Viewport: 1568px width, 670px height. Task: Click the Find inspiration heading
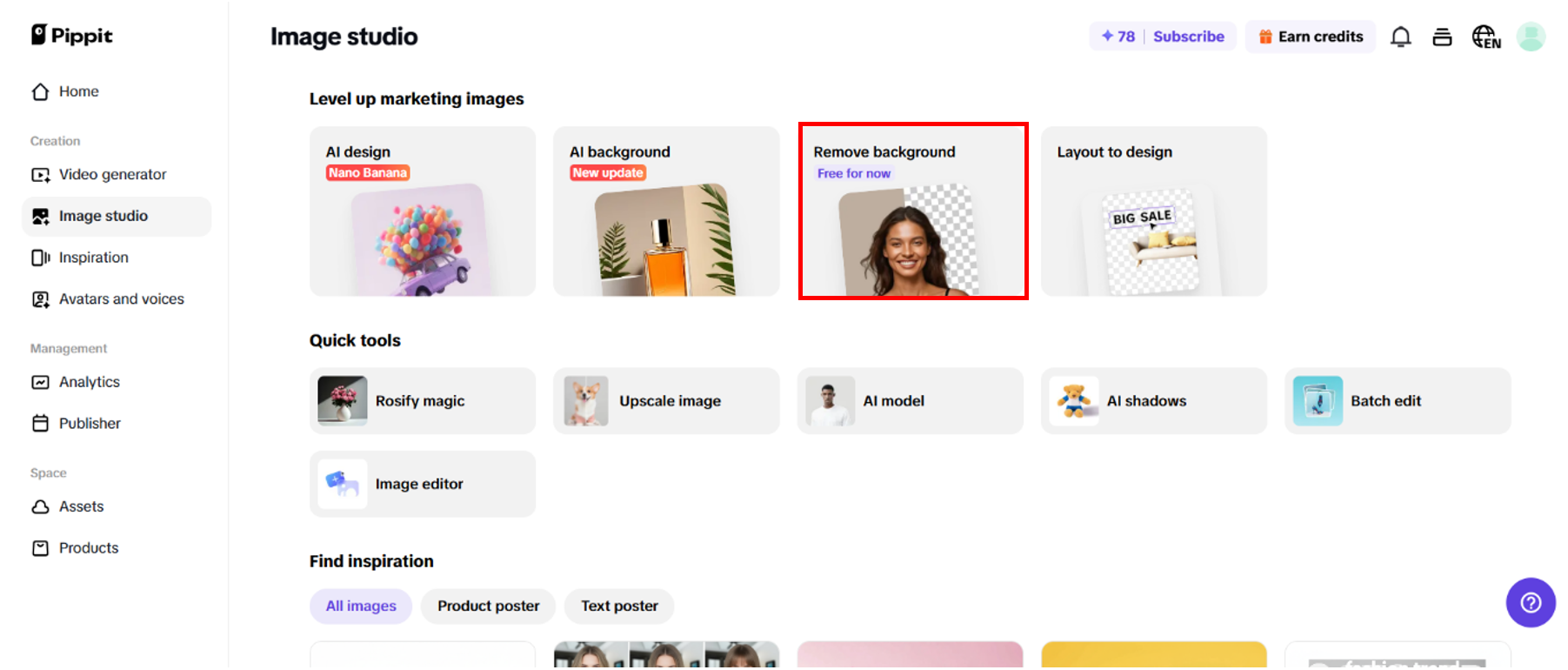[371, 562]
